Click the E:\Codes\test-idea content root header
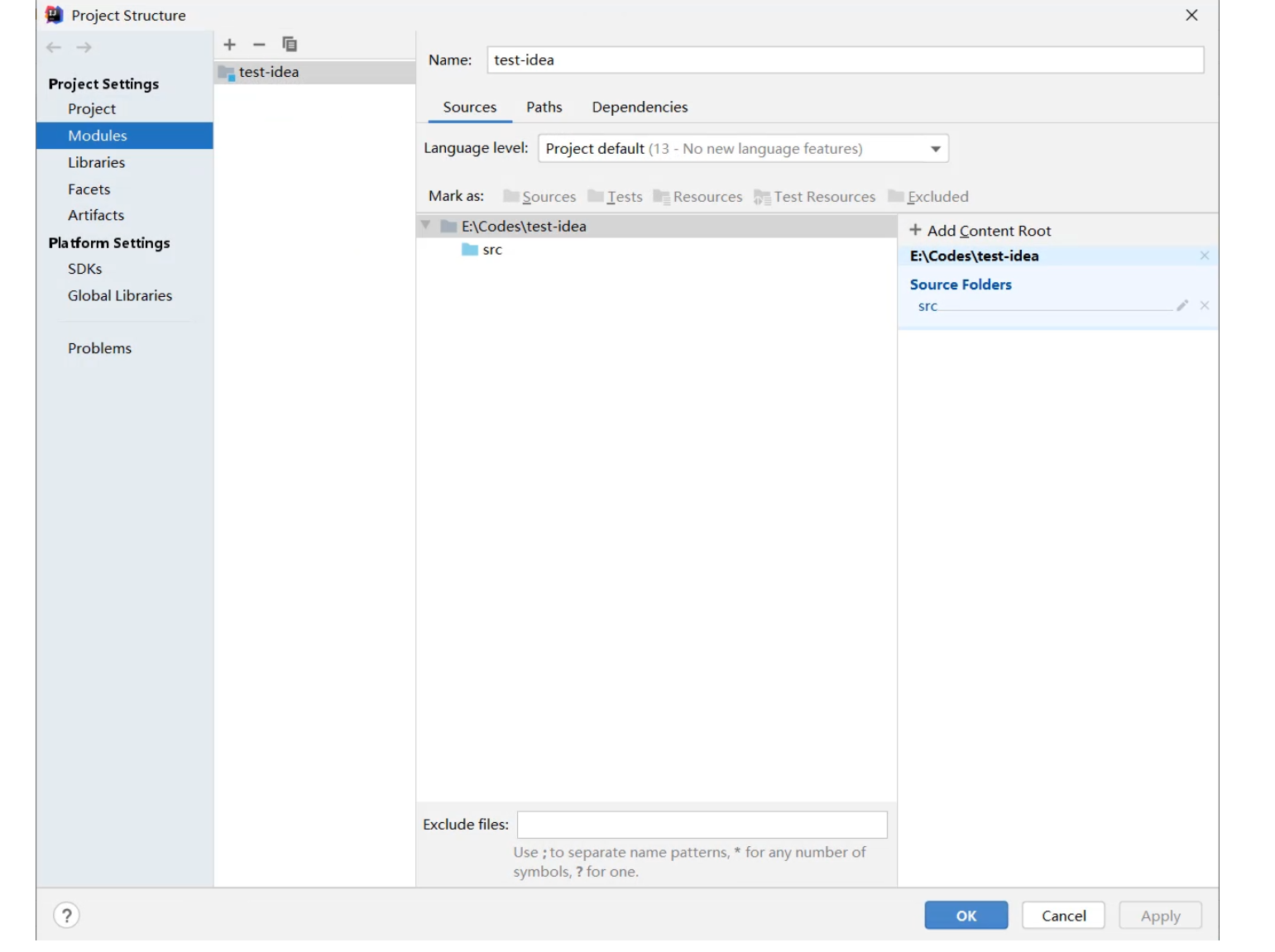The height and width of the screenshot is (952, 1275). coord(974,256)
